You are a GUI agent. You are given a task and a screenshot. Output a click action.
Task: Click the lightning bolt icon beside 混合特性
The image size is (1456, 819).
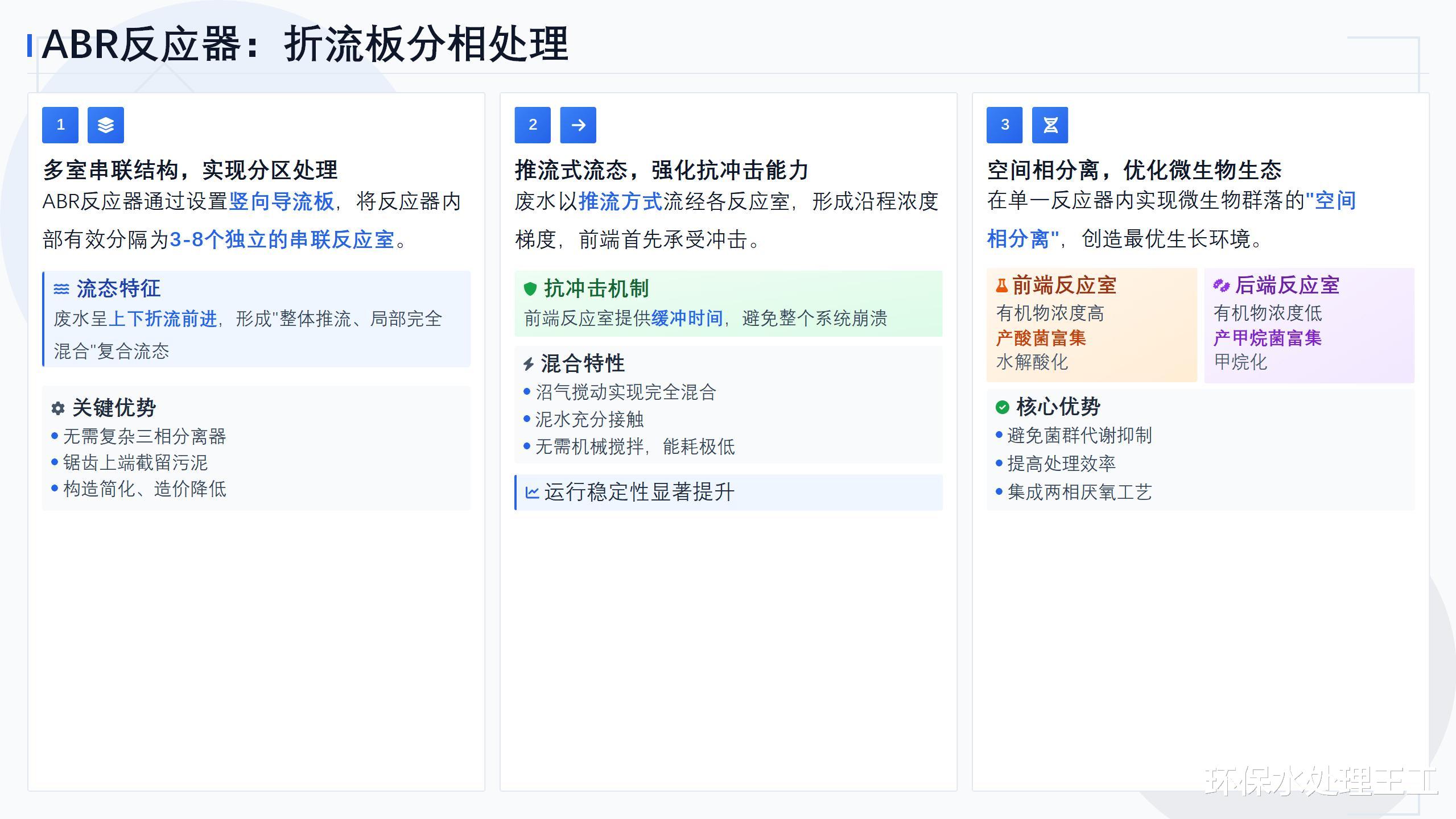point(529,364)
